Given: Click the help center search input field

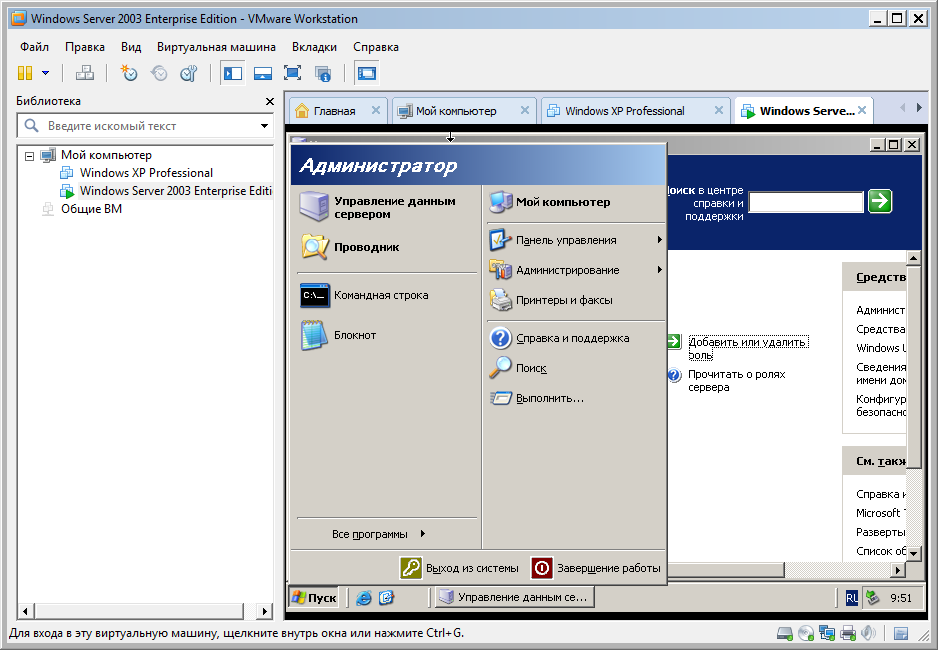Looking at the screenshot, I should [x=806, y=202].
